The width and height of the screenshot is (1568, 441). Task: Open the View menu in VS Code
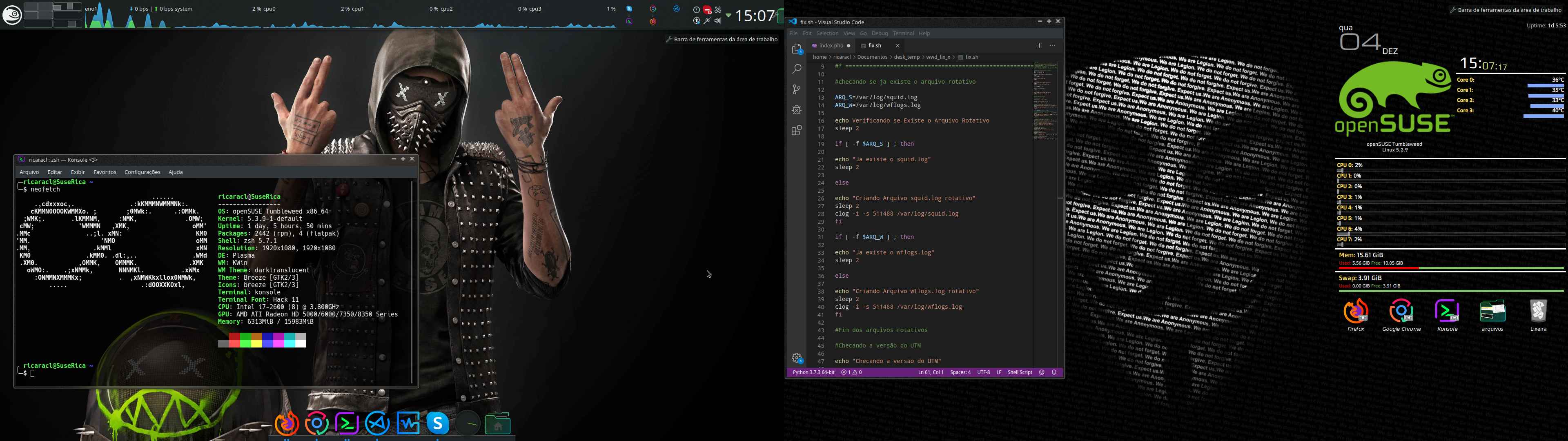click(x=849, y=33)
